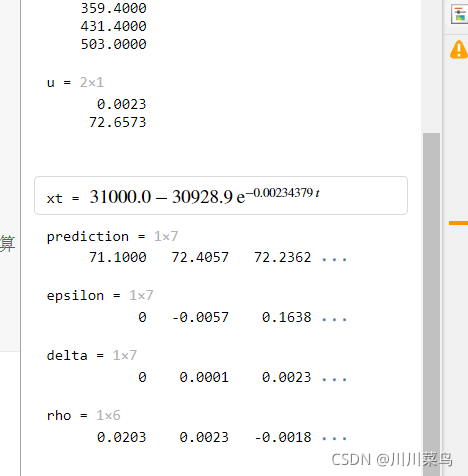Click the rho = 1×6 header
This screenshot has width=468, height=476.
[x=84, y=416]
